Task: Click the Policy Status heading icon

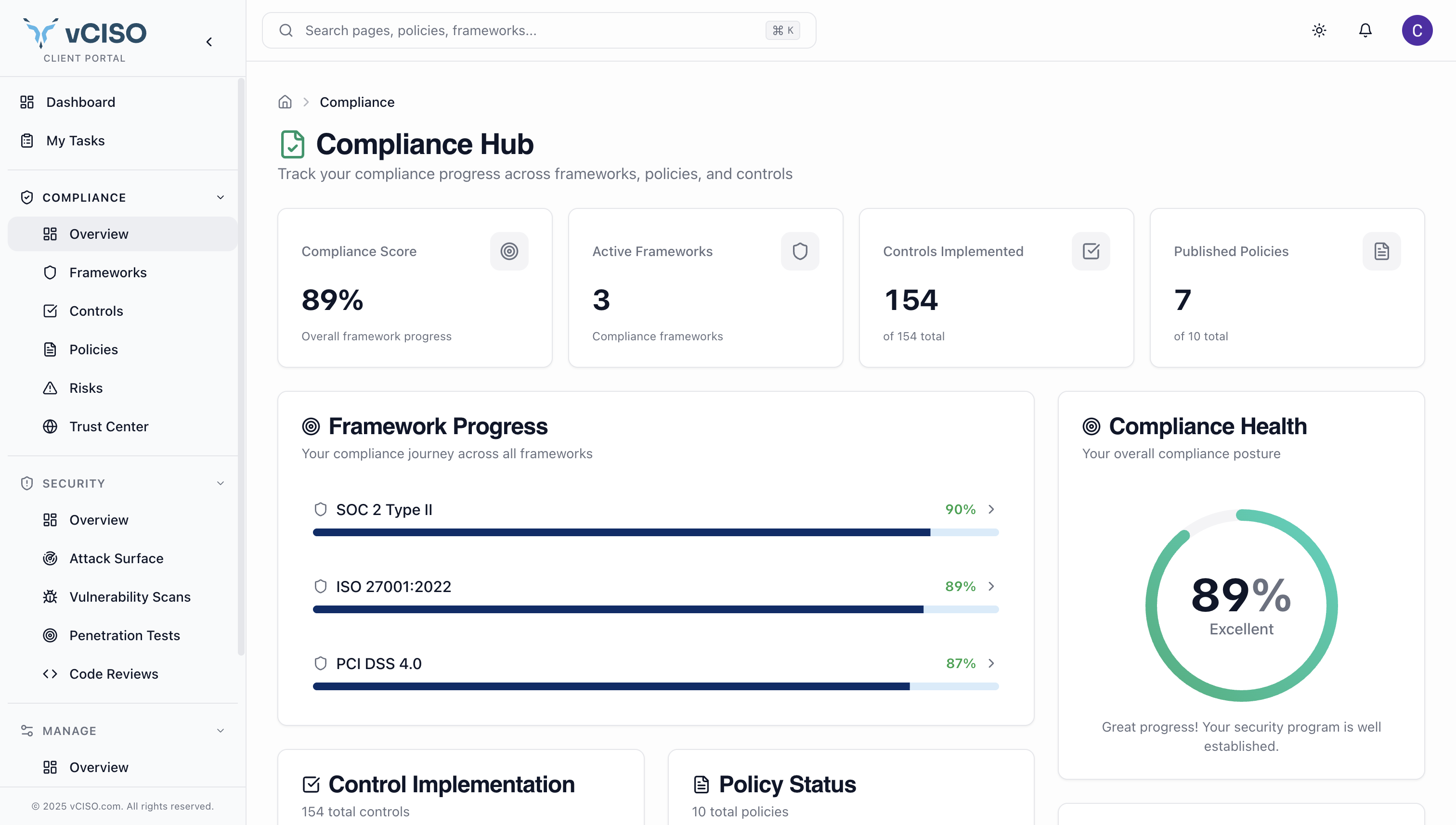Action: pyautogui.click(x=701, y=784)
